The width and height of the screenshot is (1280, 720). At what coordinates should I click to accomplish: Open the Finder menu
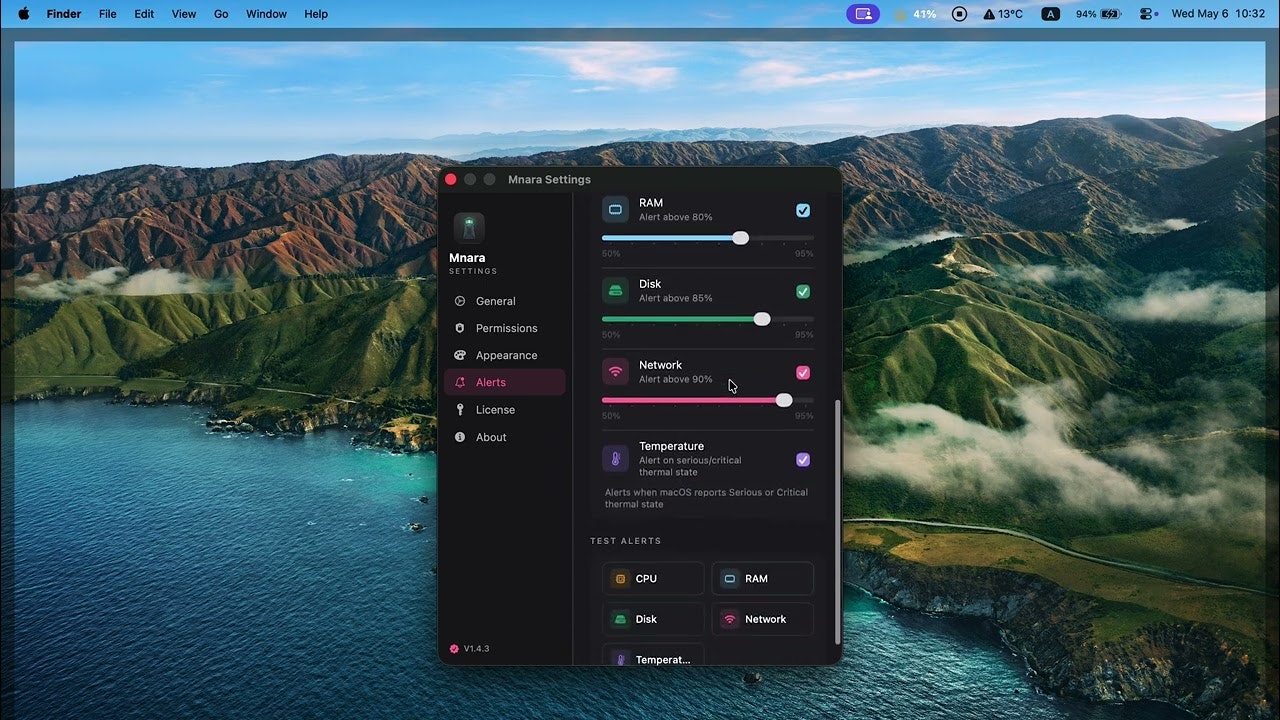click(x=64, y=14)
